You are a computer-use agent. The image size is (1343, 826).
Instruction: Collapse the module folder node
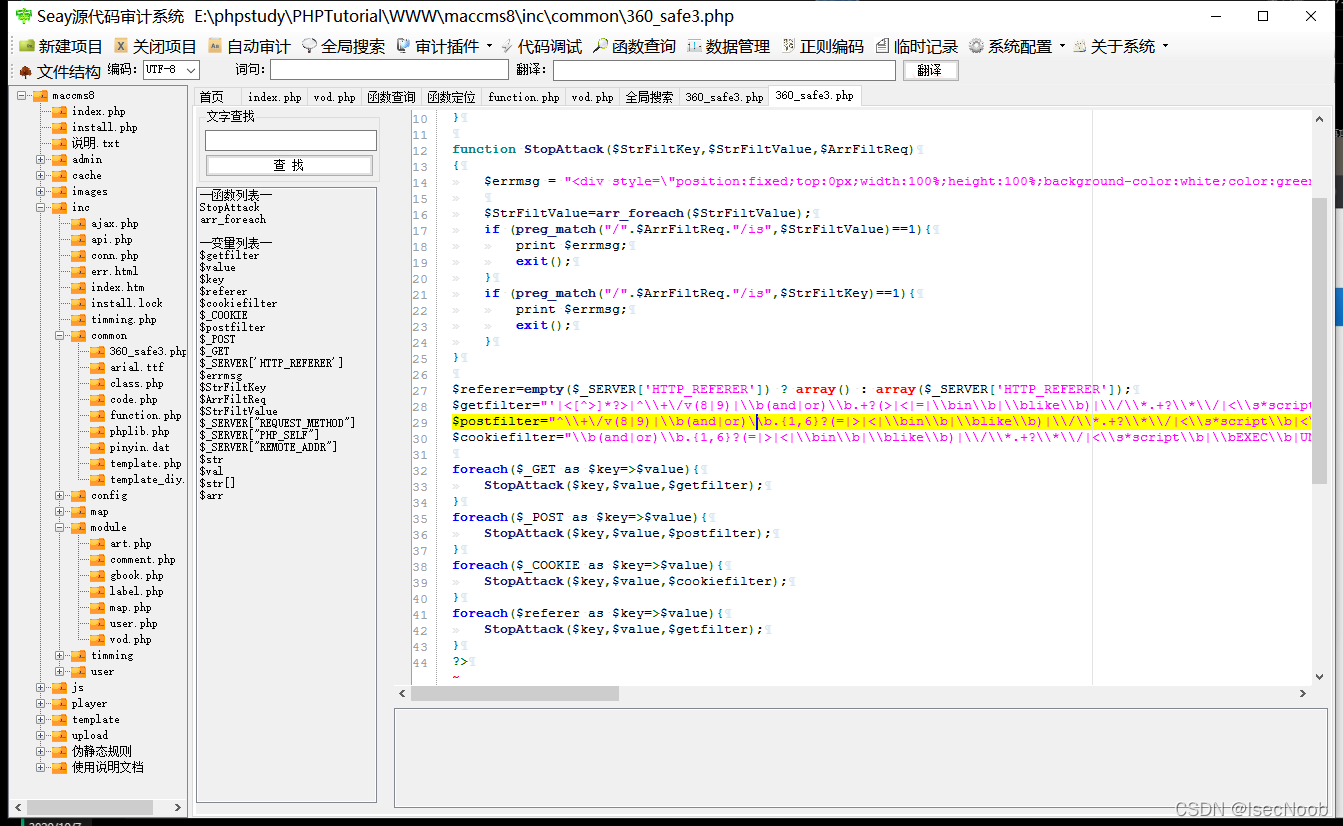(x=60, y=528)
